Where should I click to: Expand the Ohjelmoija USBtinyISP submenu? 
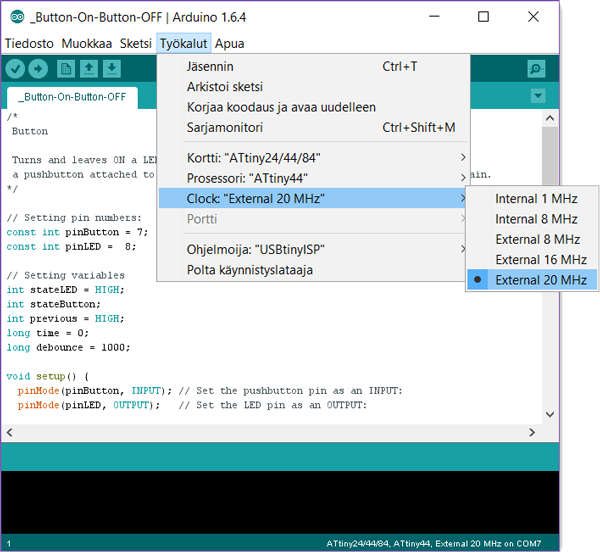tap(313, 249)
